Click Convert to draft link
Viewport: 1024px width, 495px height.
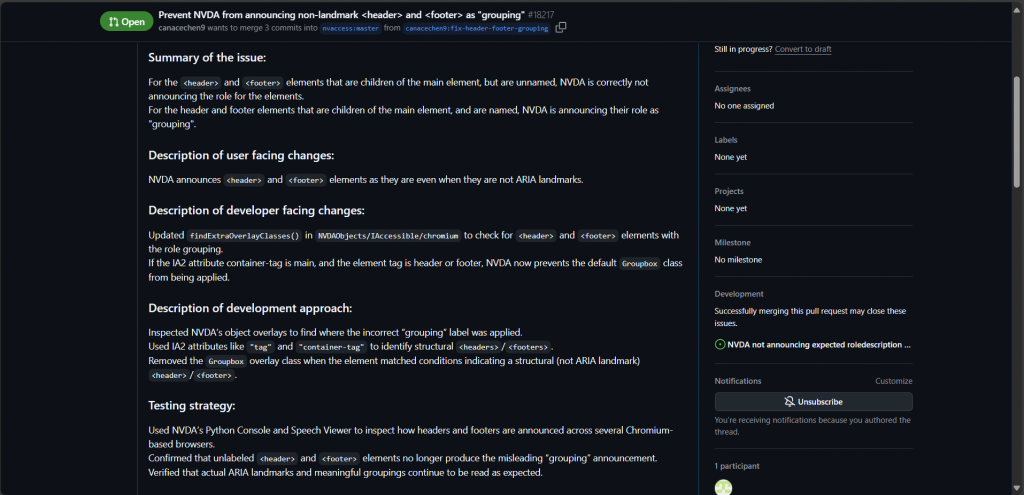pos(803,49)
